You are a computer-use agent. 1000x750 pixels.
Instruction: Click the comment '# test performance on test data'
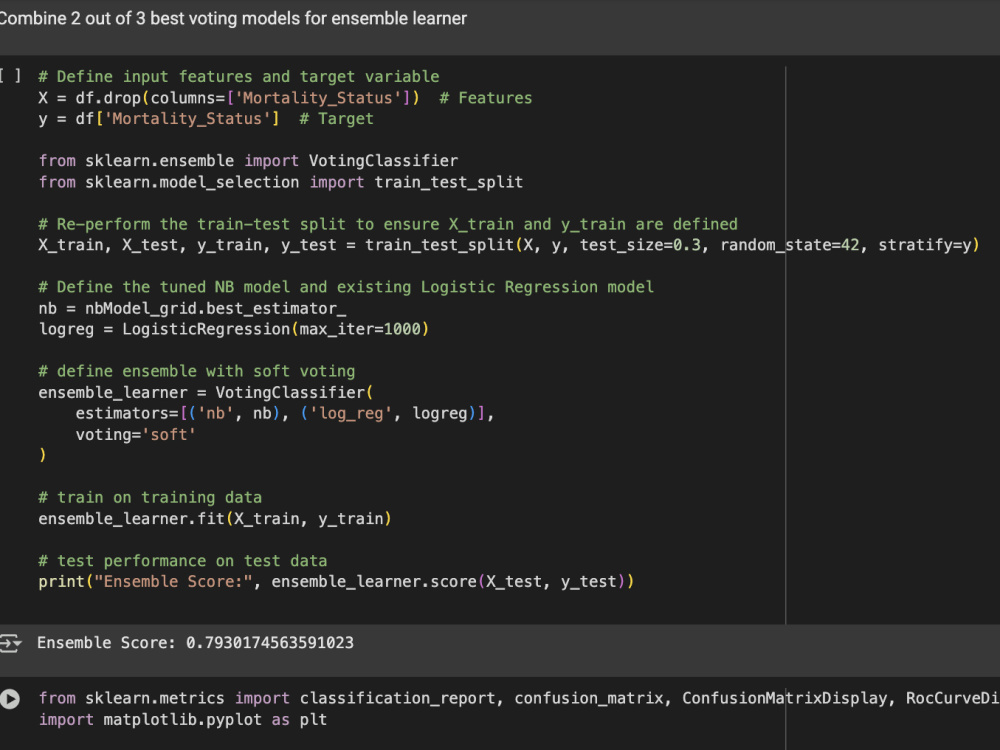pyautogui.click(x=182, y=561)
